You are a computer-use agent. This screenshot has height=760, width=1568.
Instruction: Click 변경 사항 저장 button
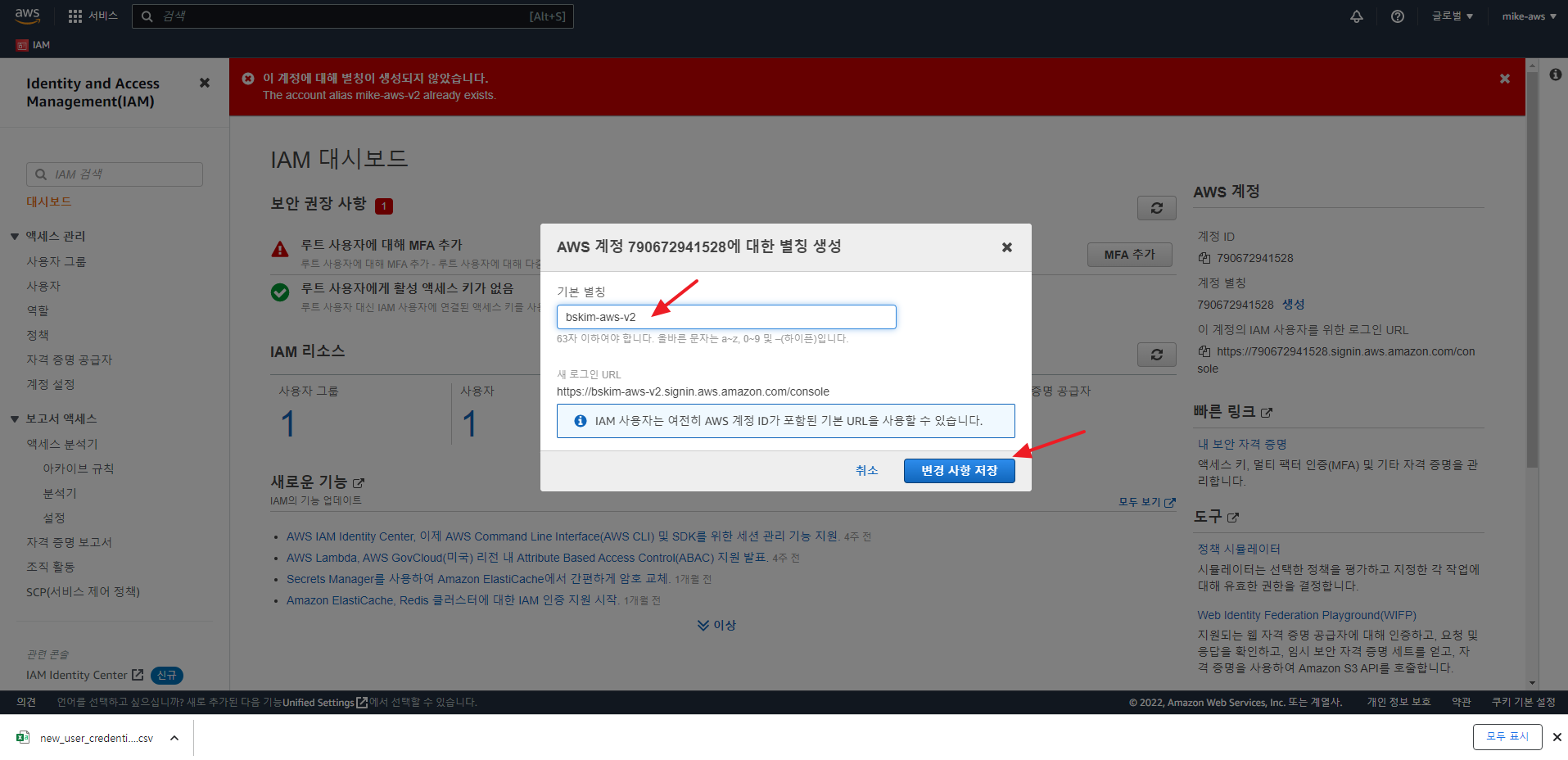click(959, 471)
